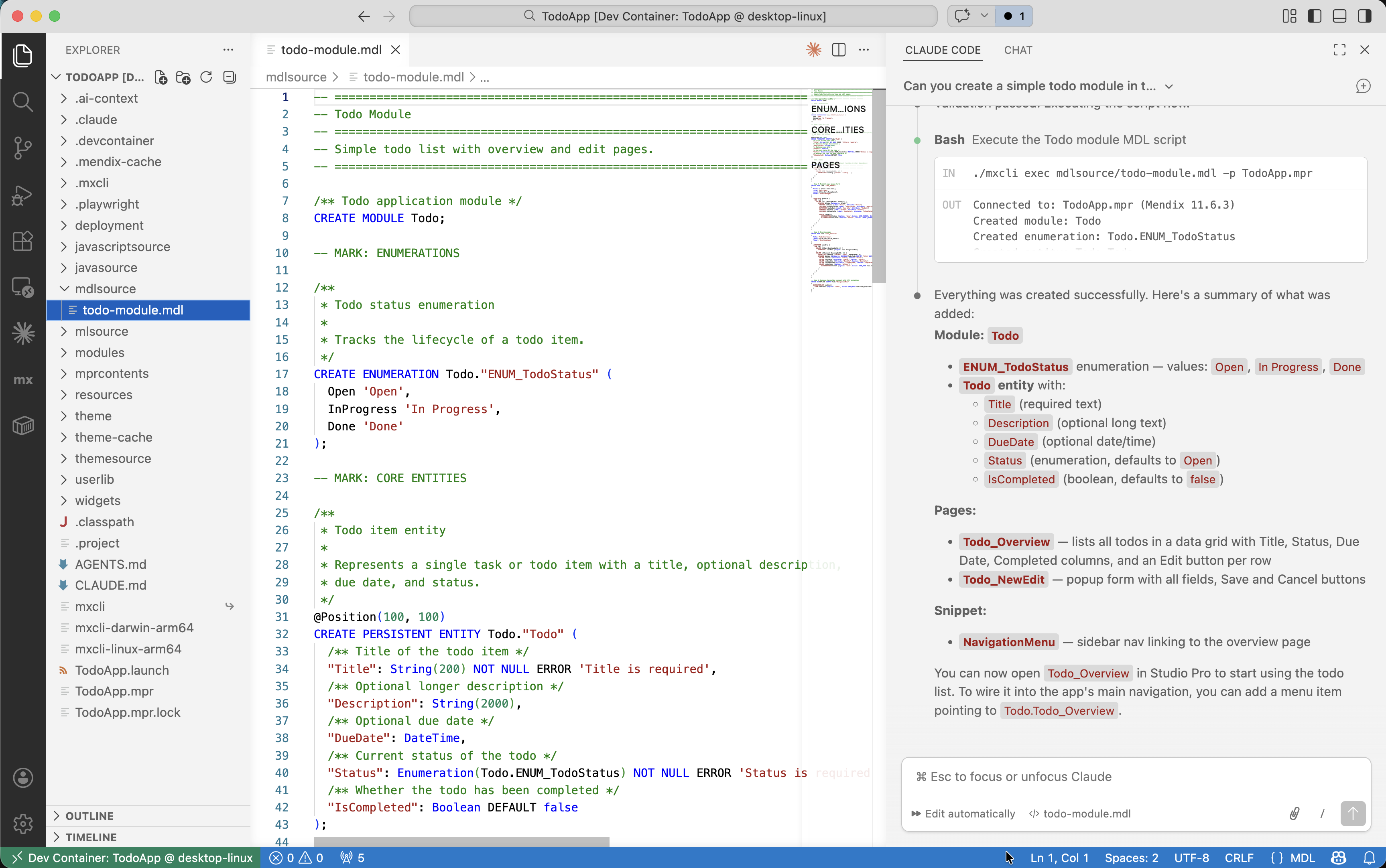Screen dimensions: 1386x868
Task: Collapse all folders in Explorer
Action: pos(229,77)
